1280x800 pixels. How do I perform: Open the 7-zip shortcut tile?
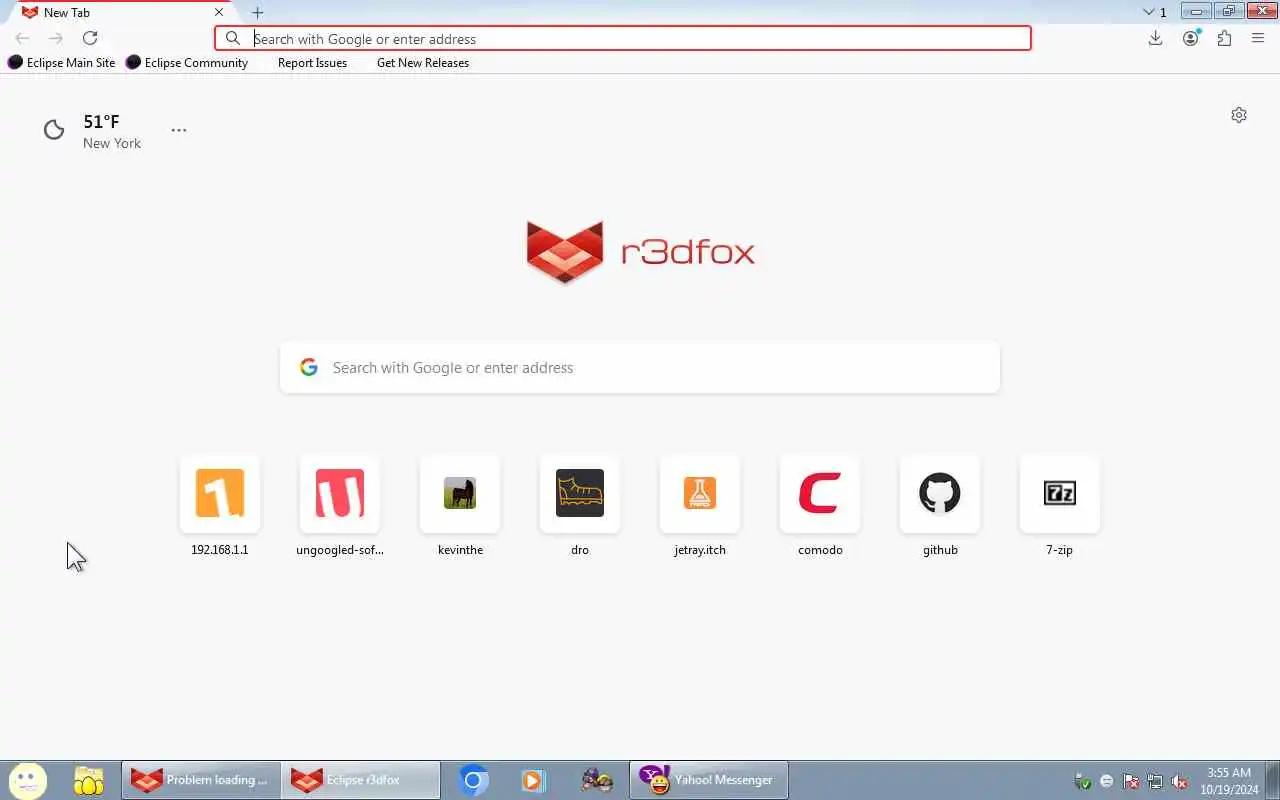(1060, 506)
